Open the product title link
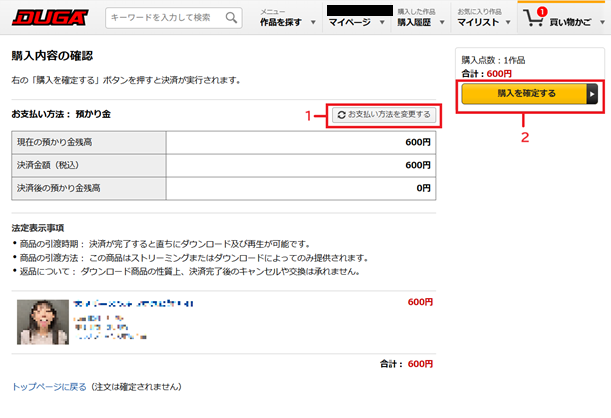611x418 pixels. tap(133, 303)
